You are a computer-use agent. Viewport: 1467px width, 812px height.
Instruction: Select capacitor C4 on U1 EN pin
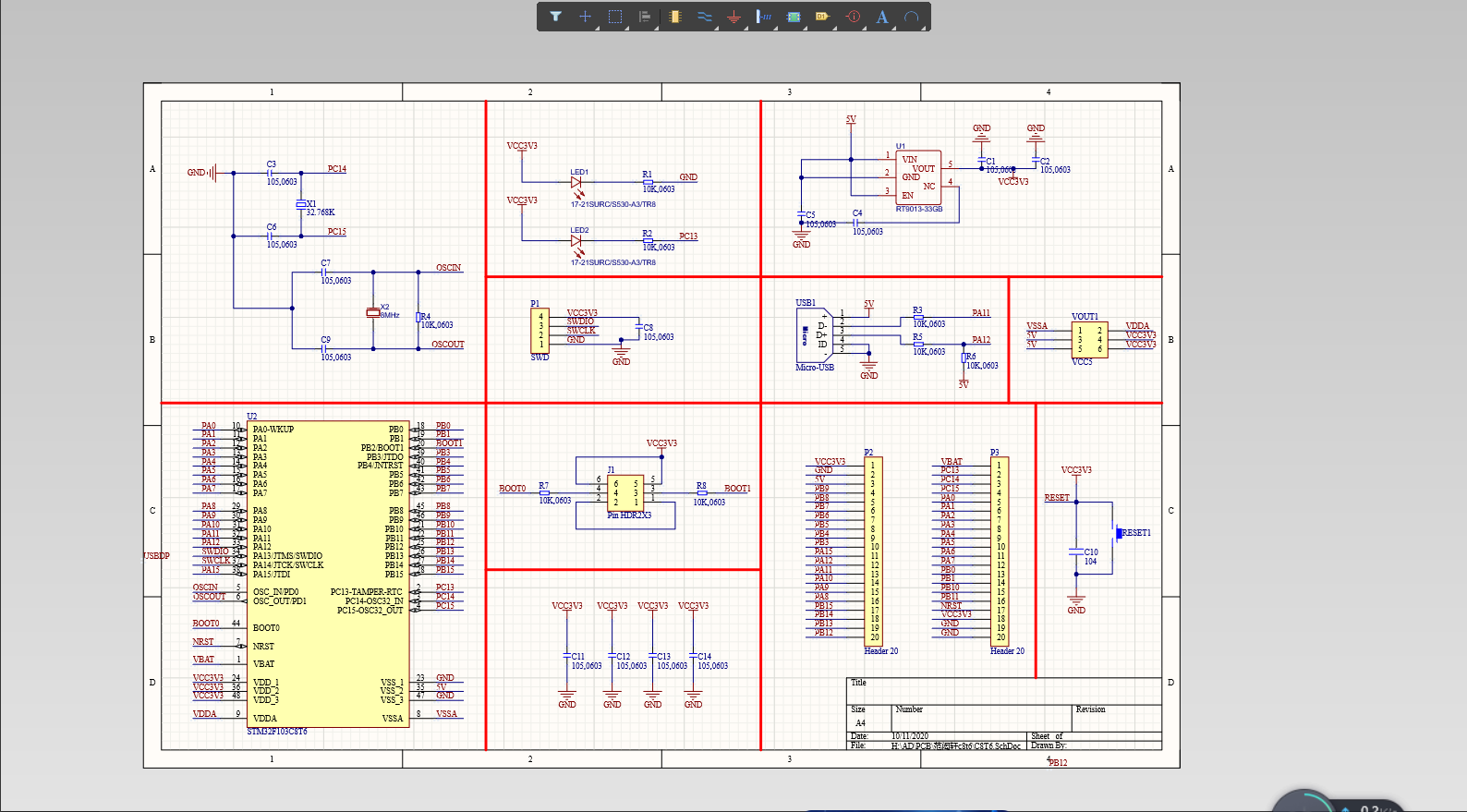pos(855,223)
